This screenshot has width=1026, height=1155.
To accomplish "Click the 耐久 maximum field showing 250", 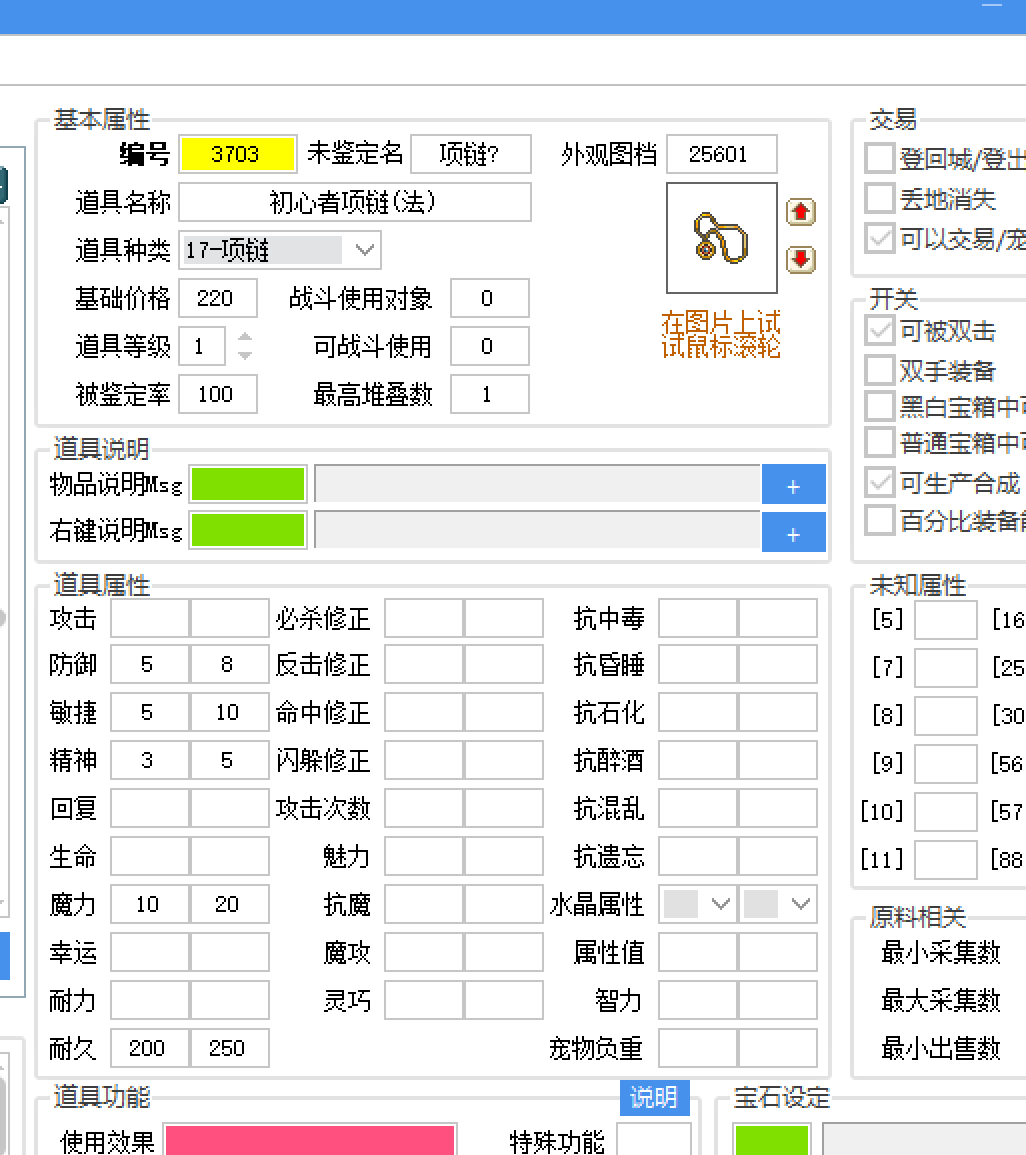I will (x=230, y=1047).
